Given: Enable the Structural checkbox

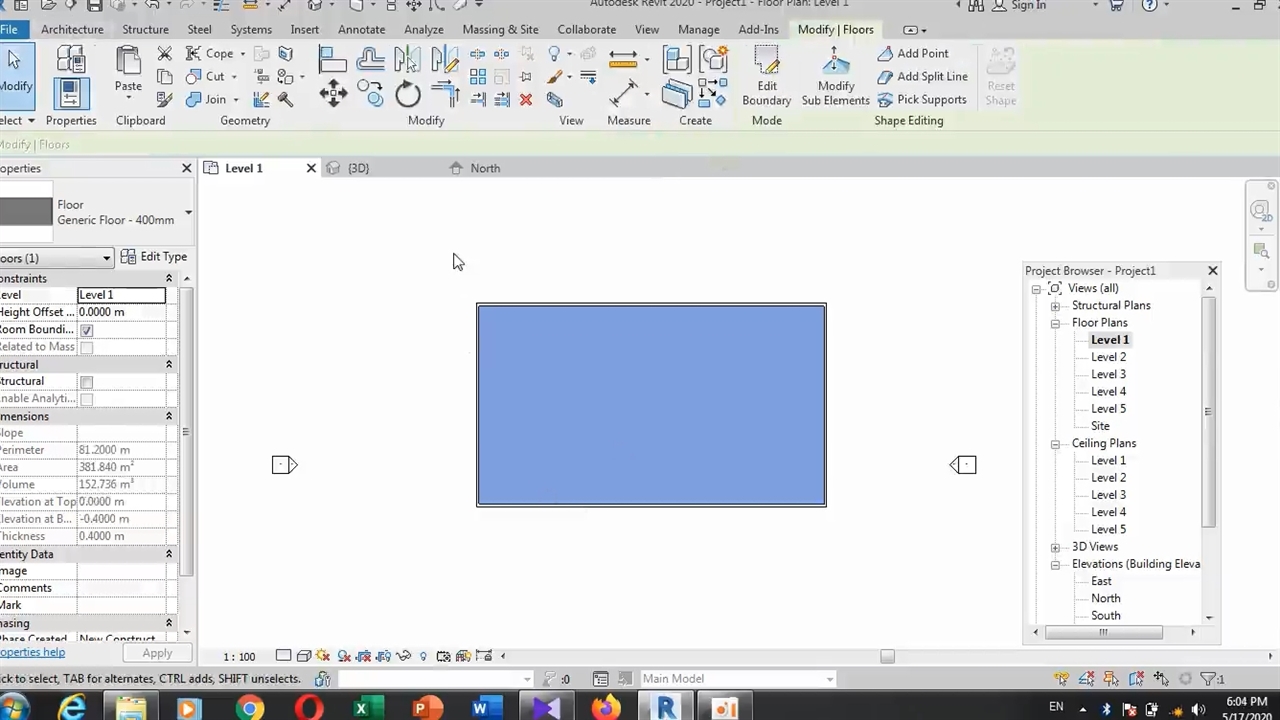Looking at the screenshot, I should point(87,382).
